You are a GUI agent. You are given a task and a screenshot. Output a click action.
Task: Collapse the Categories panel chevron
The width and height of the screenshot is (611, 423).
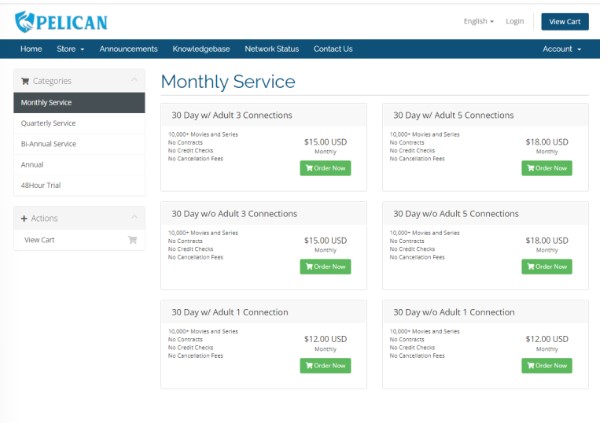click(134, 80)
